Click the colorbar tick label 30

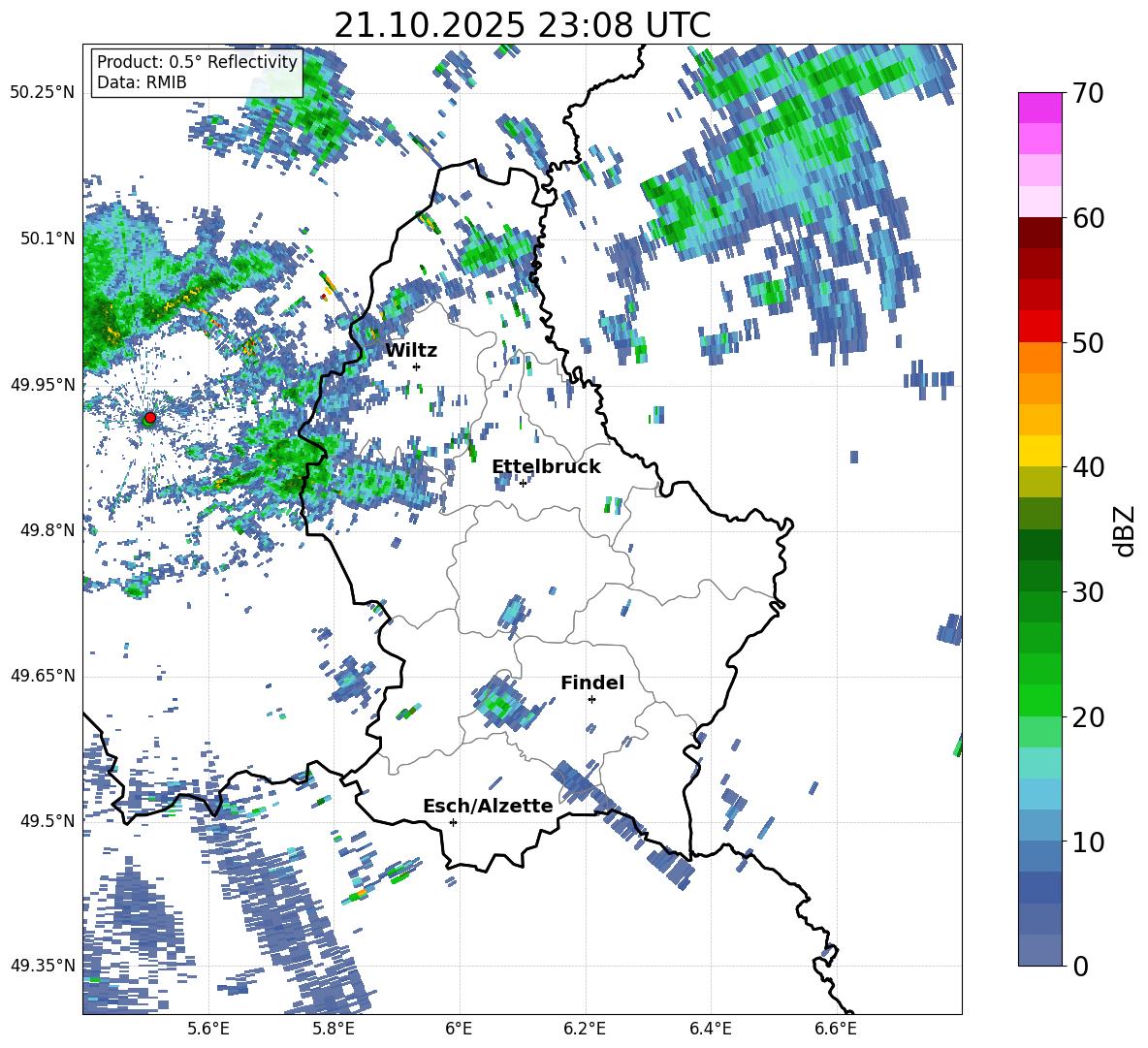coord(1088,592)
